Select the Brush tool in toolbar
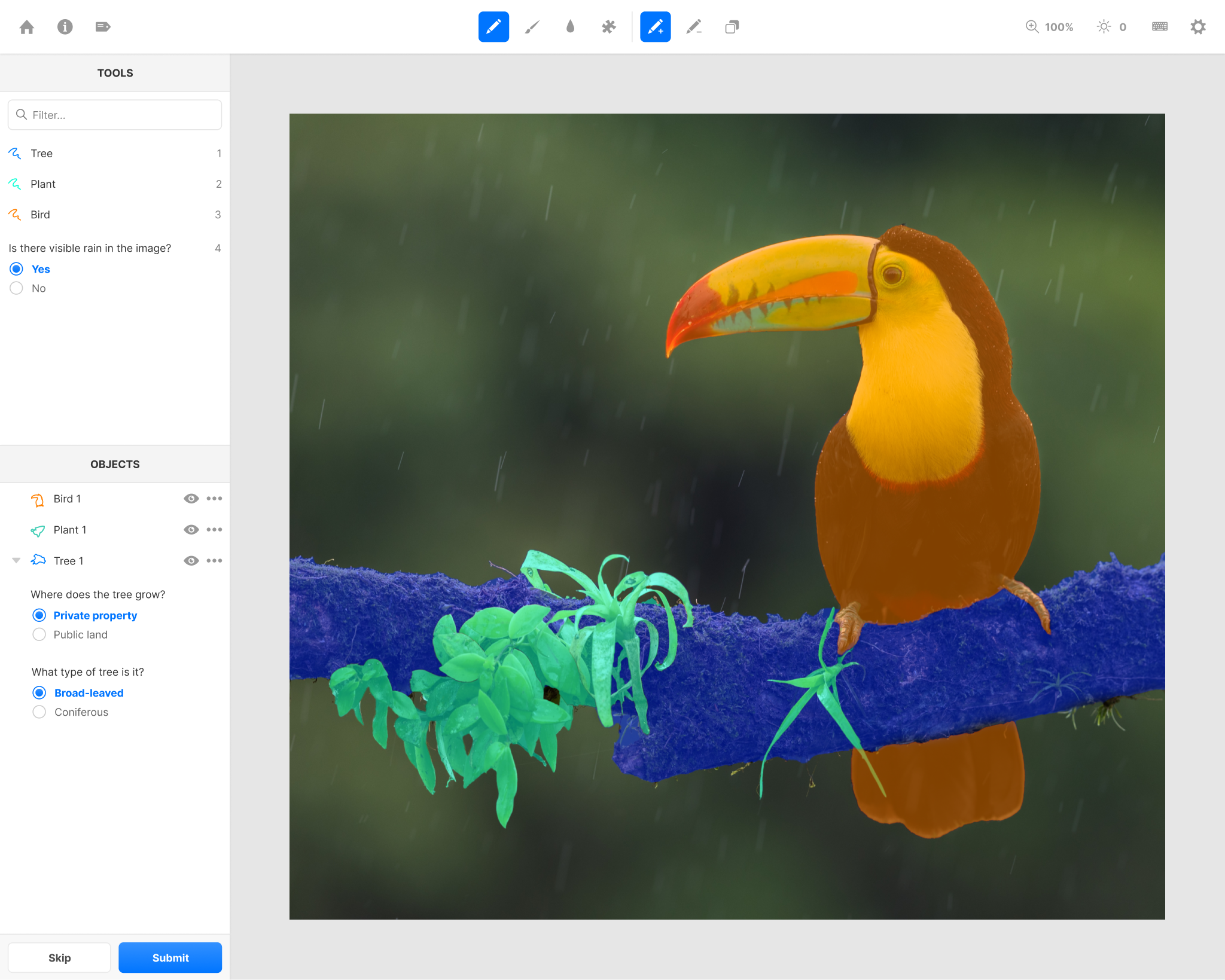 click(x=531, y=27)
